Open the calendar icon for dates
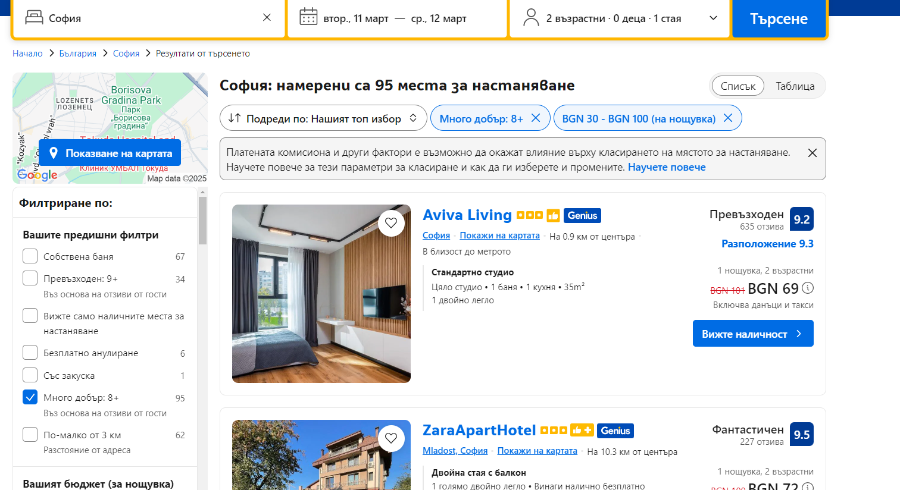This screenshot has height=490, width=900. (308, 17)
